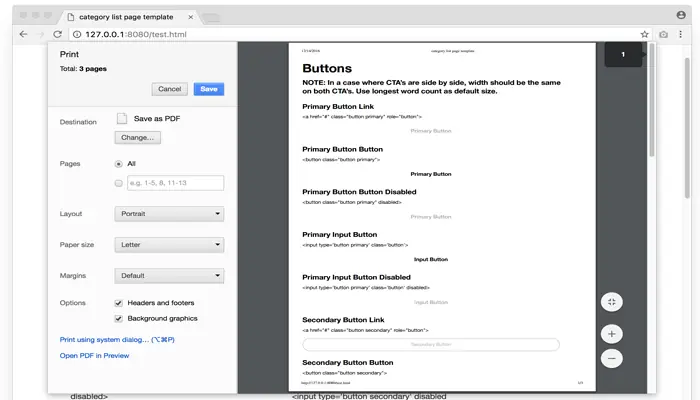Open the Layout Portrait dropdown

pos(169,214)
